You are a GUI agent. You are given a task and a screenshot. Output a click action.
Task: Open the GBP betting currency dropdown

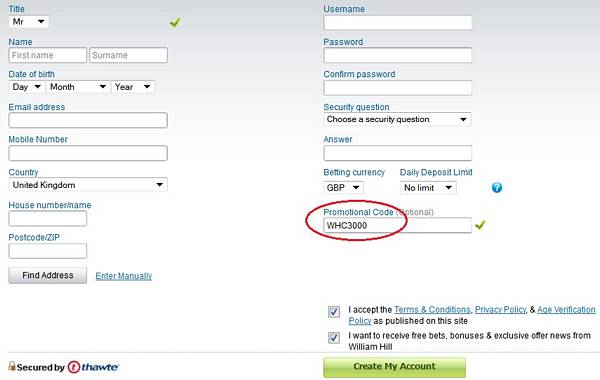(343, 188)
